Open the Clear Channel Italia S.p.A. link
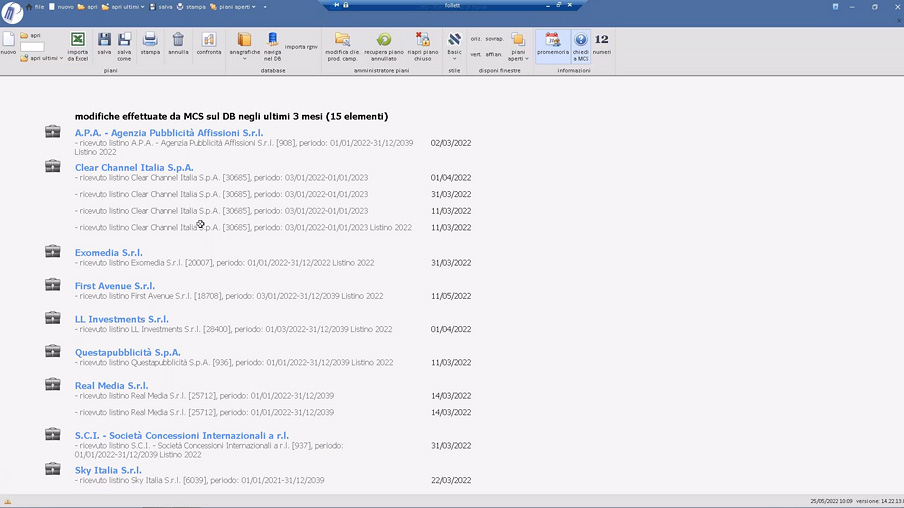 tap(134, 168)
